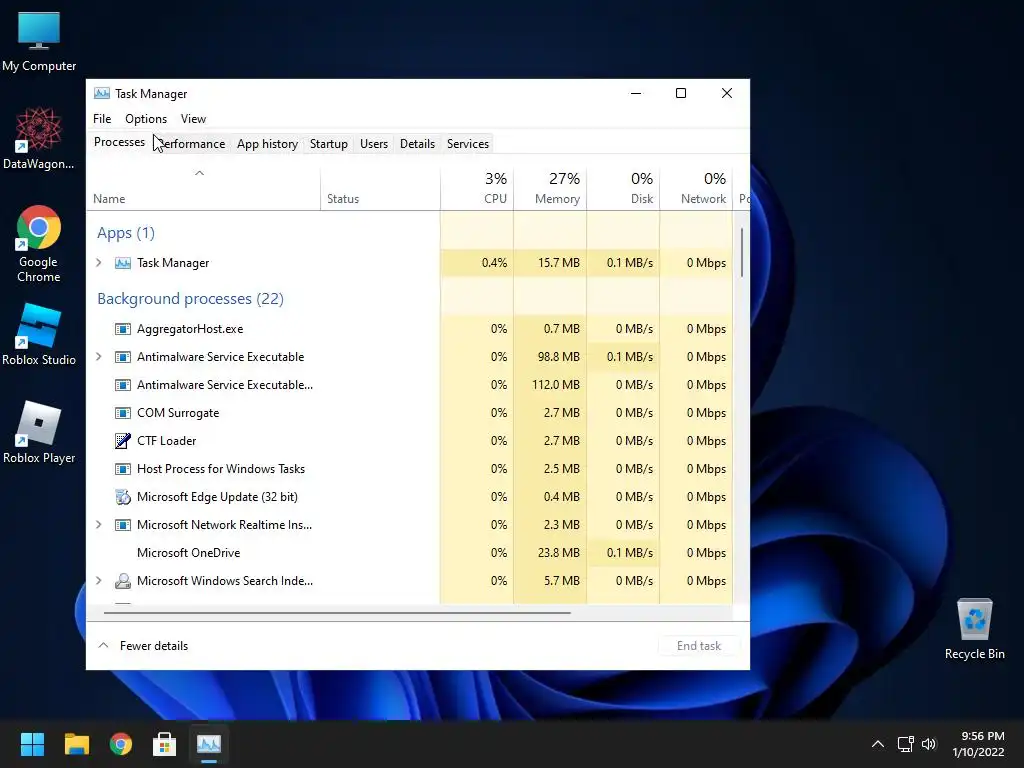1024x768 pixels.
Task: Switch to the Details tab
Action: 417,144
